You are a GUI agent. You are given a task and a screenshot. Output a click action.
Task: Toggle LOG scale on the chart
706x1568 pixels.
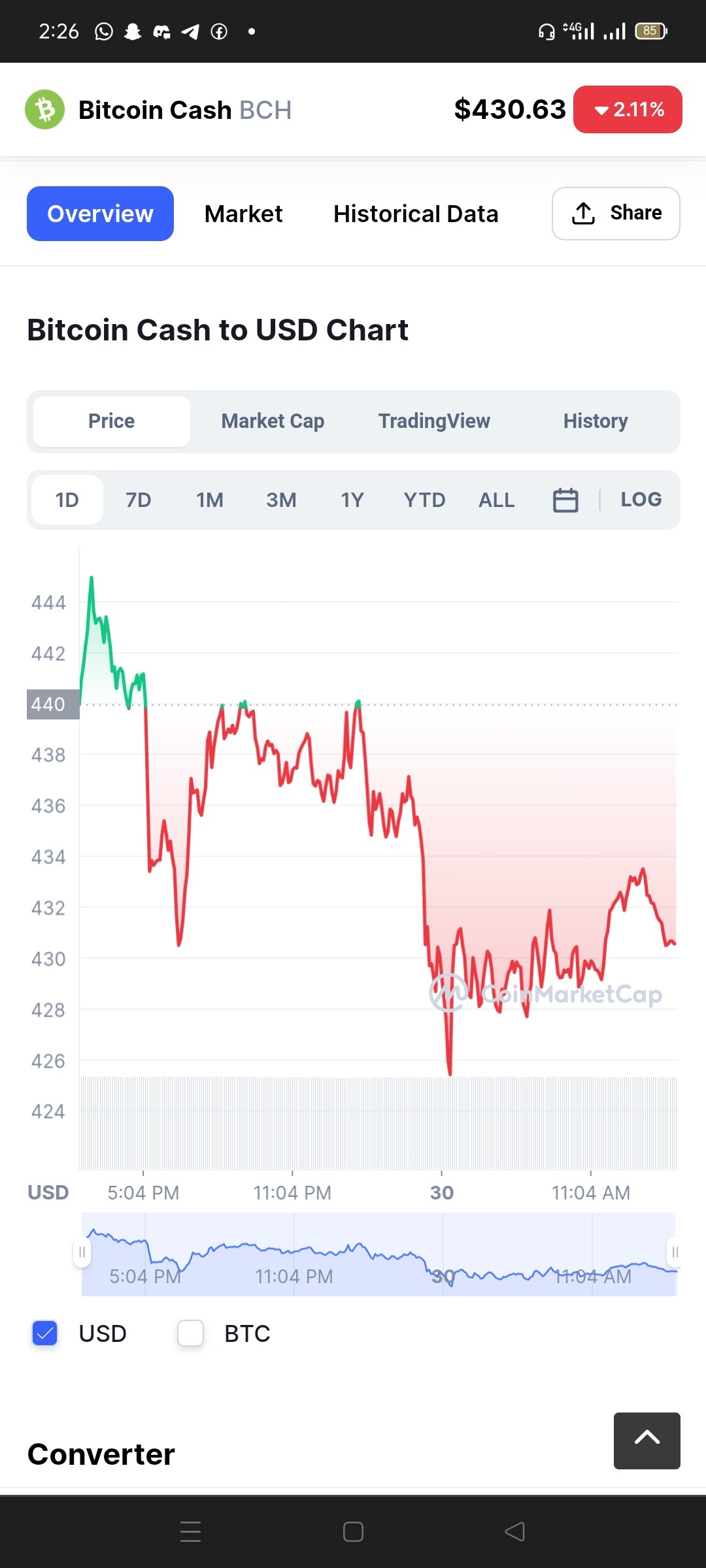(x=641, y=500)
